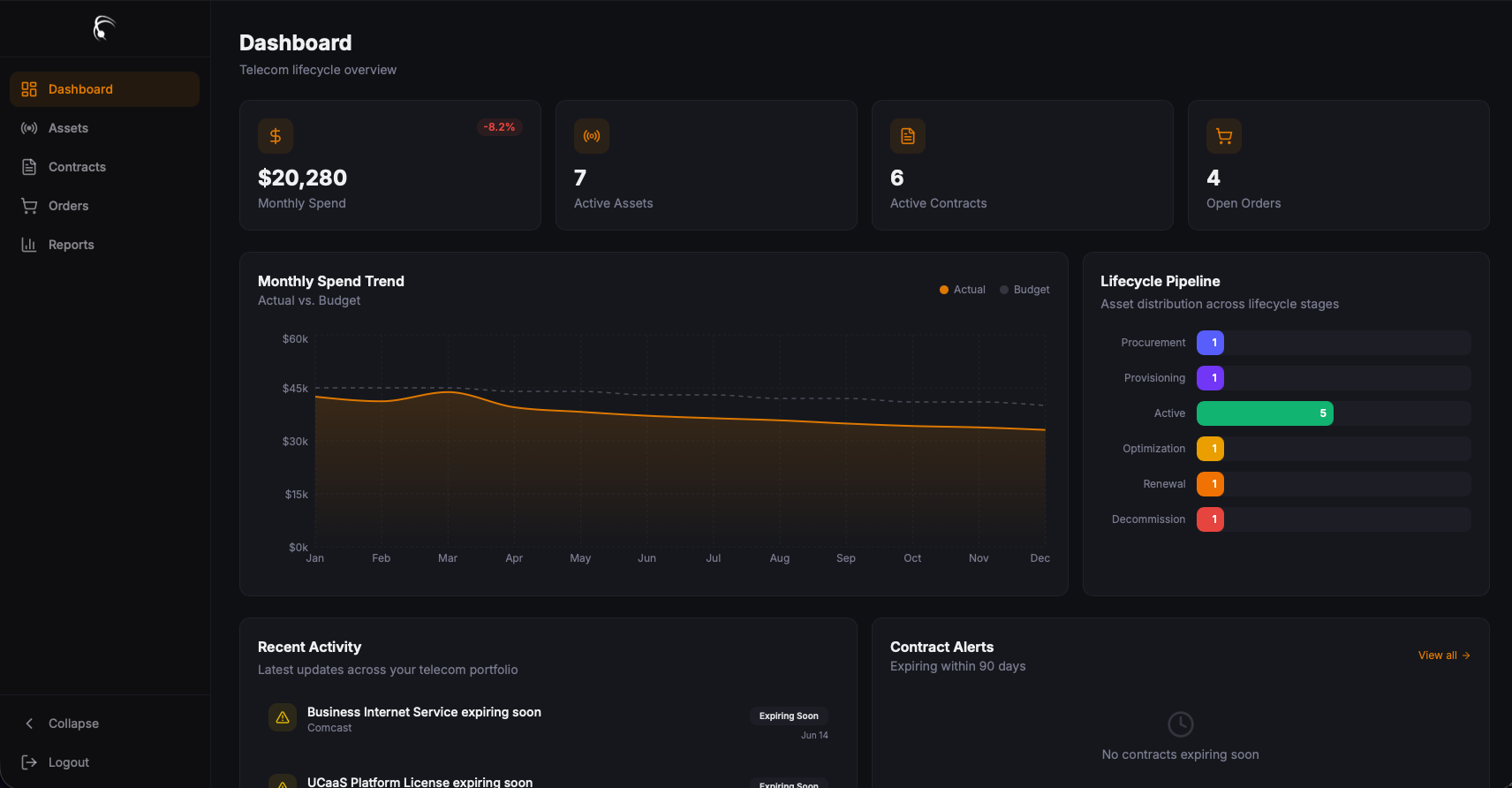
Task: Open the Monthly Spend $20,280 card
Action: [389, 165]
